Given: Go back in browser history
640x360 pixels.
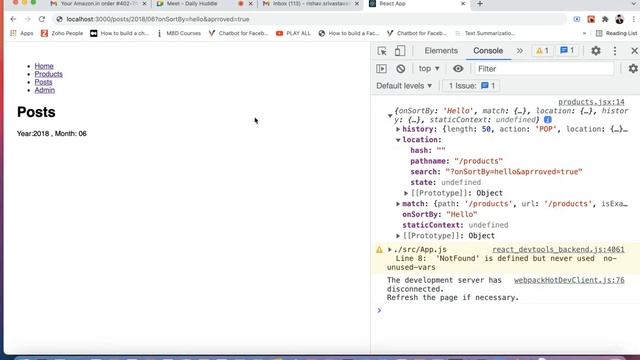Looking at the screenshot, I should point(13,19).
